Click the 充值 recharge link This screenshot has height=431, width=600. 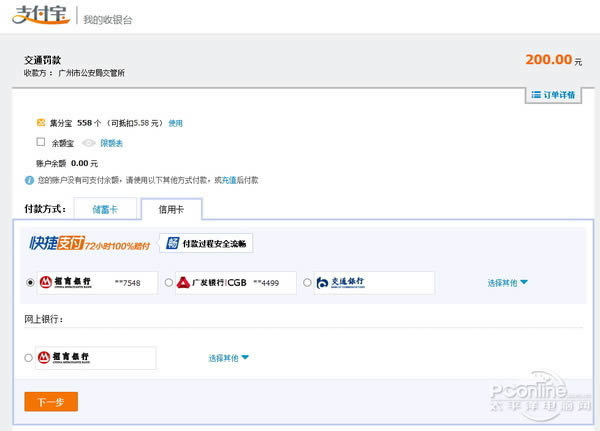click(x=229, y=180)
